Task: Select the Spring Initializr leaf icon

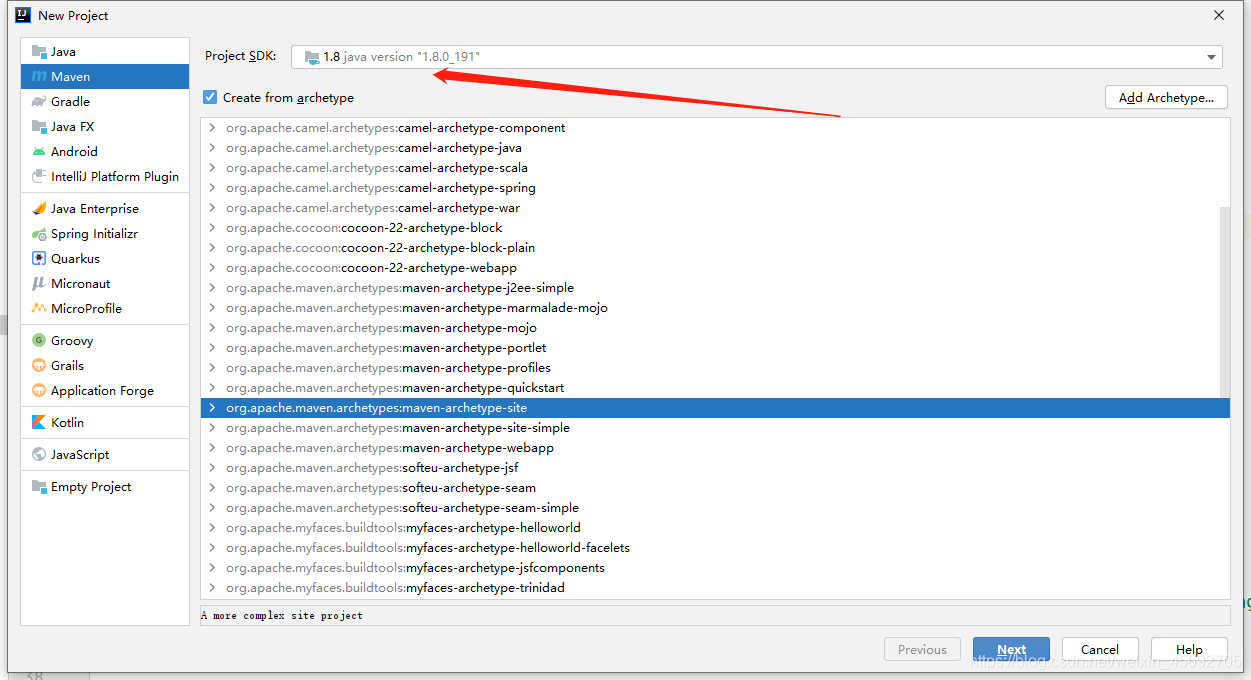Action: point(39,234)
